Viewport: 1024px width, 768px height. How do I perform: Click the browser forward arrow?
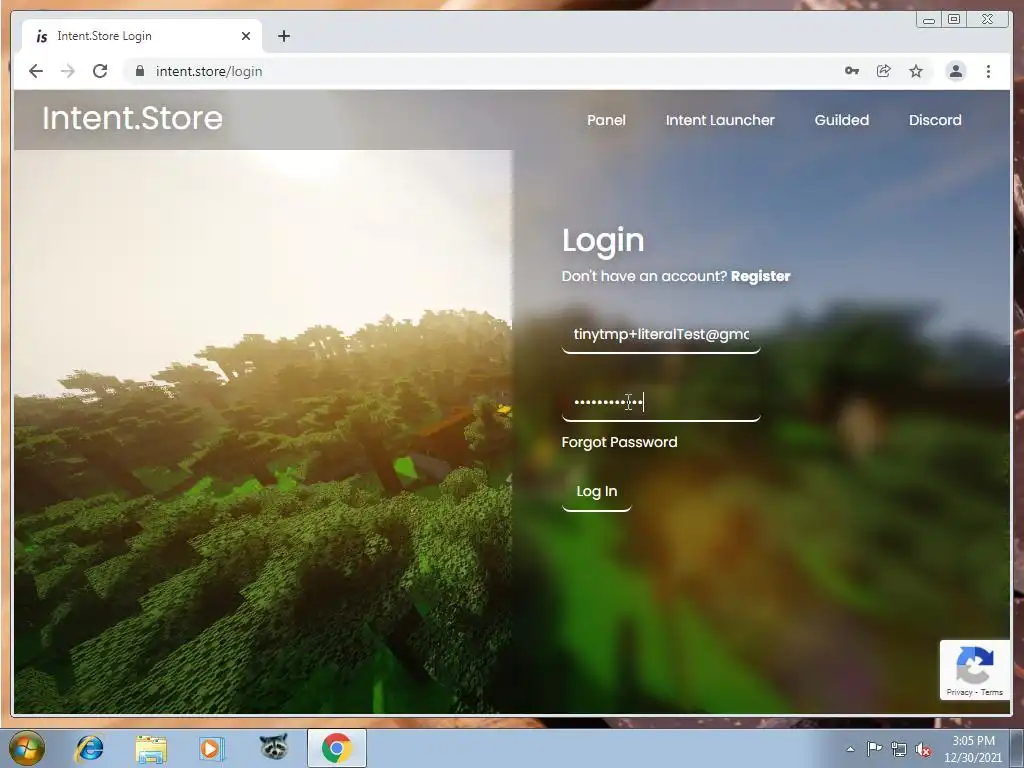[x=68, y=71]
